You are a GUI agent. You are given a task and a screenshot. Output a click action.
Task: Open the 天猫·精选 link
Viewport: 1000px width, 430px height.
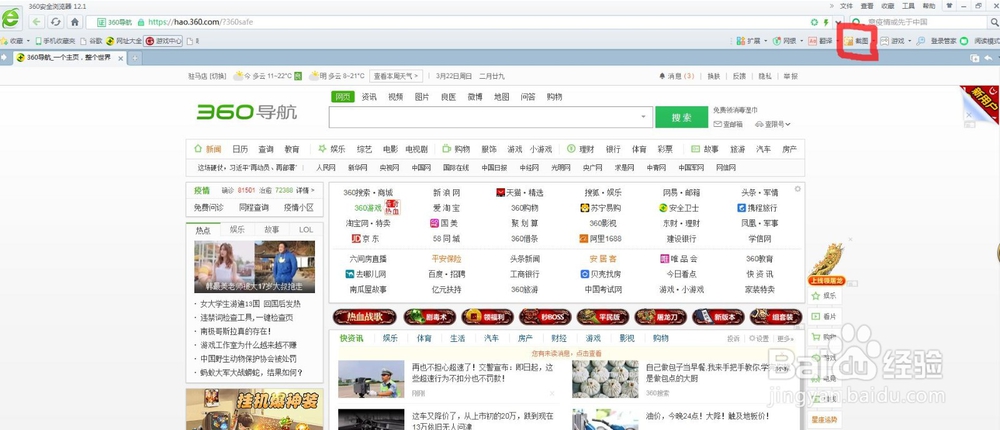coord(520,192)
